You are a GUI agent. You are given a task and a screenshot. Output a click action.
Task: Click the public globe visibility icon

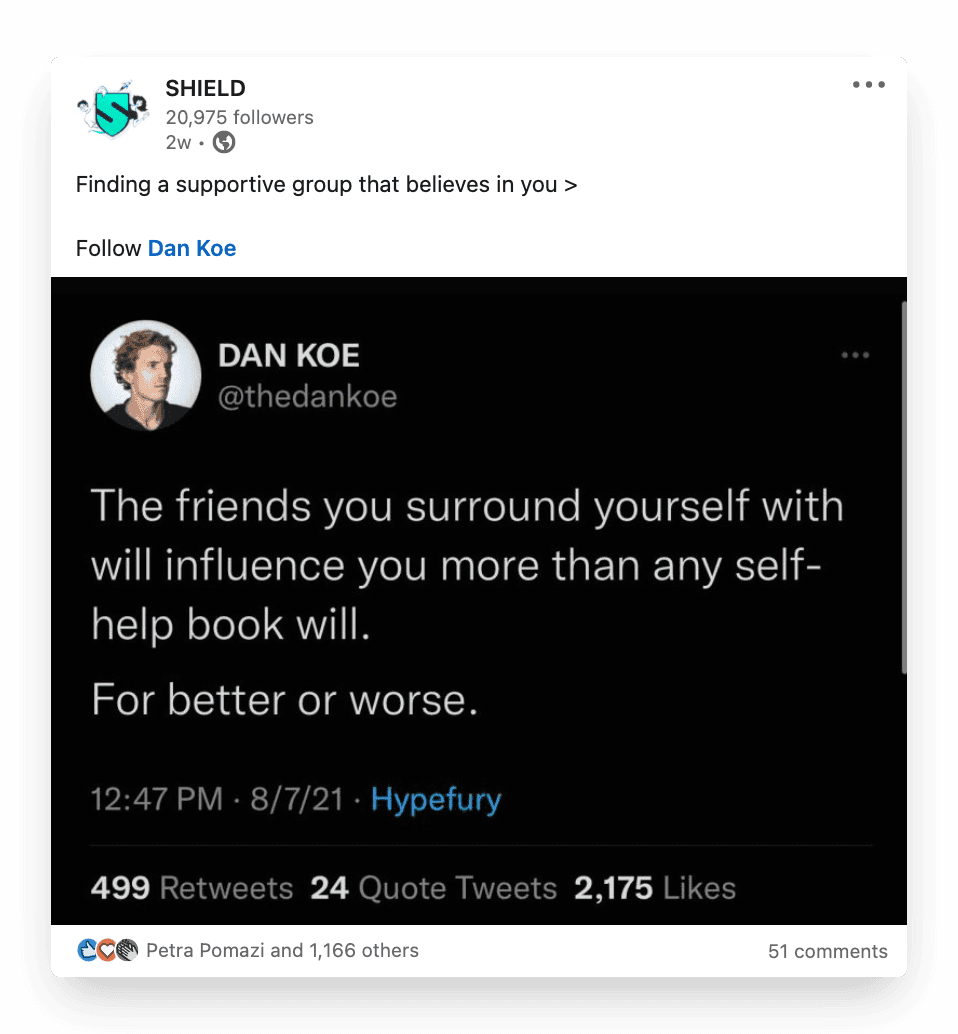[x=224, y=142]
